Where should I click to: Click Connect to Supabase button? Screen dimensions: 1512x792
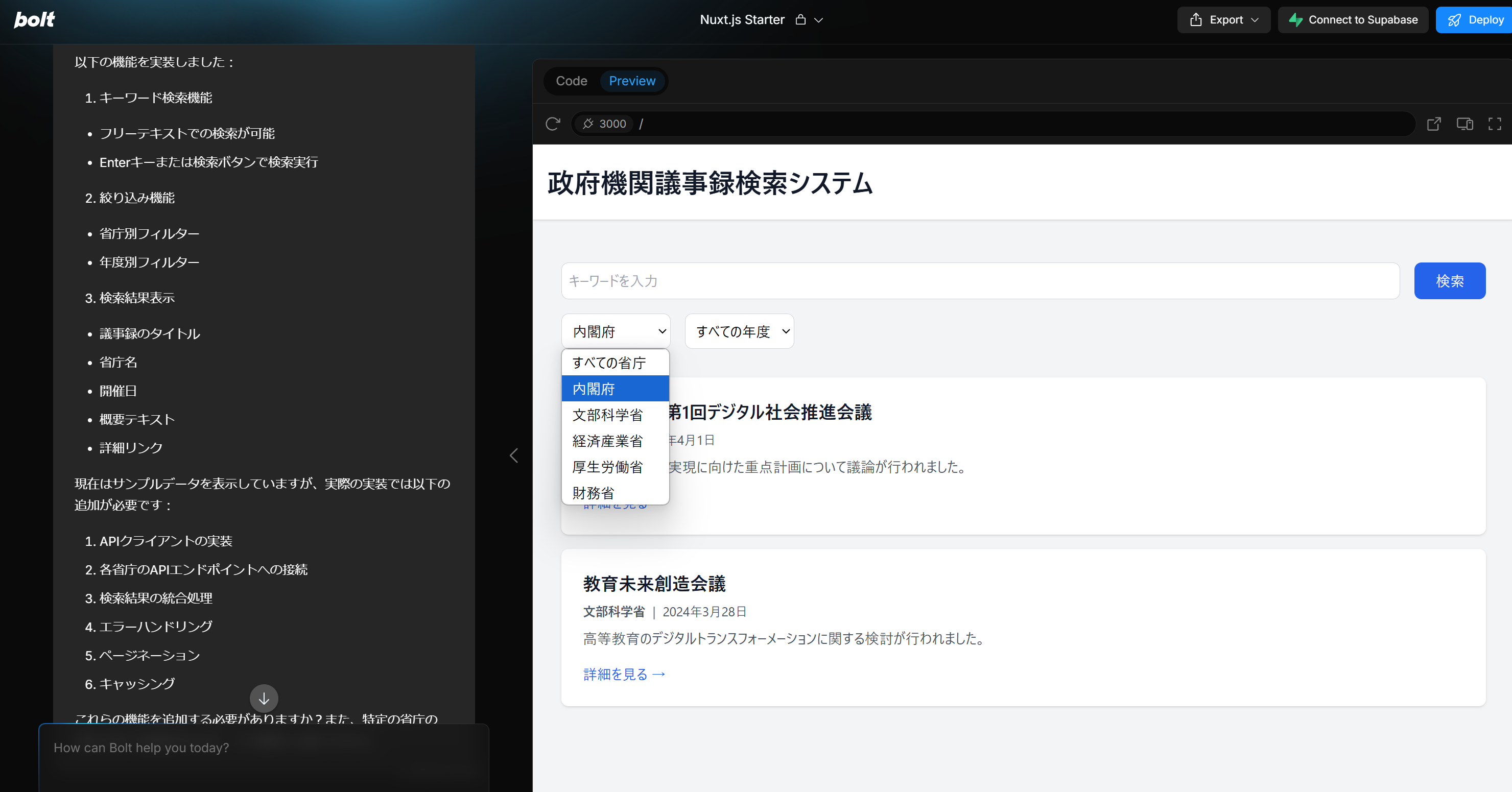coord(1353,20)
